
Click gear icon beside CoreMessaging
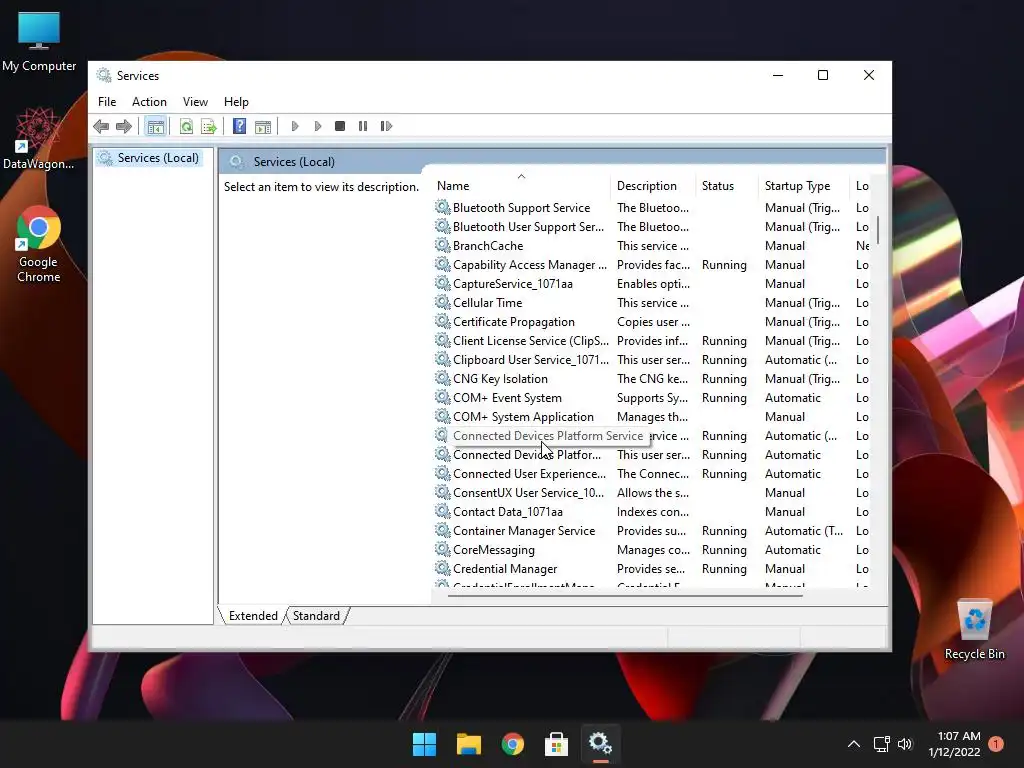point(443,549)
